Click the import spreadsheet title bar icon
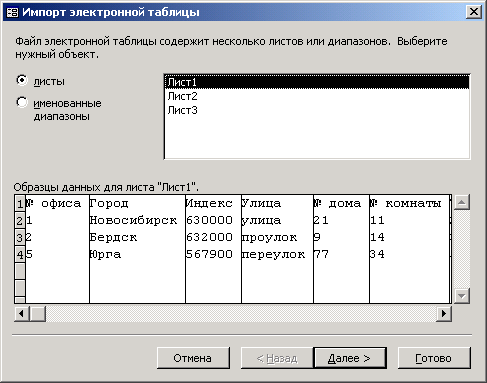487x383 pixels. click(12, 12)
